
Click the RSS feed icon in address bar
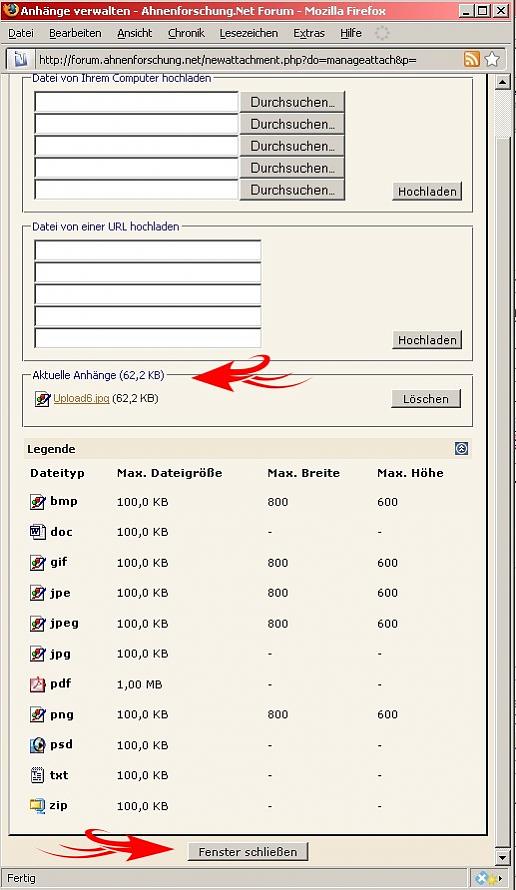pos(471,59)
